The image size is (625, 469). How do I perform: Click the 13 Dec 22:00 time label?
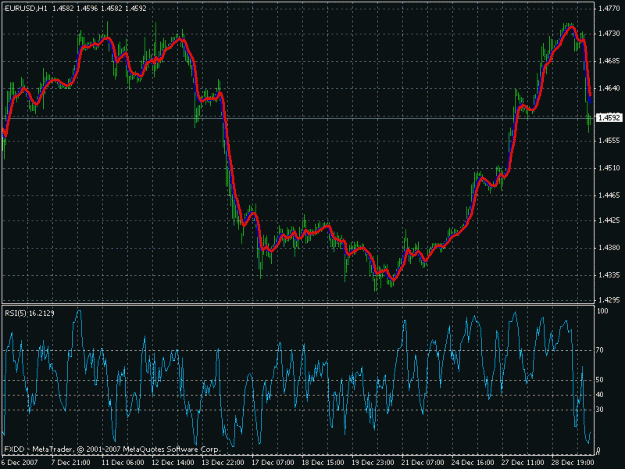click(x=223, y=463)
